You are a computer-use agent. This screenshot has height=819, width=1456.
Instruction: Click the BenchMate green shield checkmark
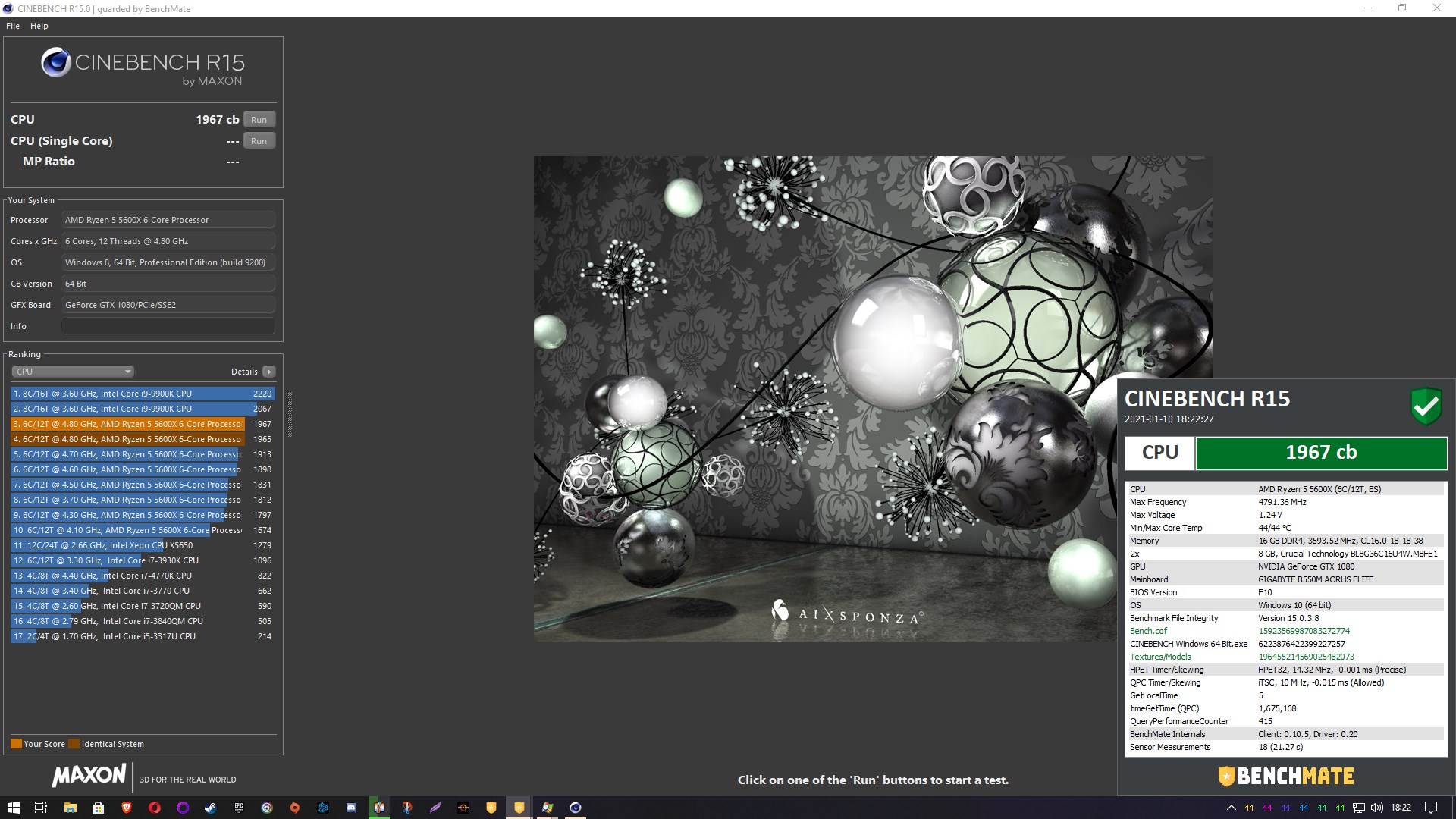click(1426, 406)
